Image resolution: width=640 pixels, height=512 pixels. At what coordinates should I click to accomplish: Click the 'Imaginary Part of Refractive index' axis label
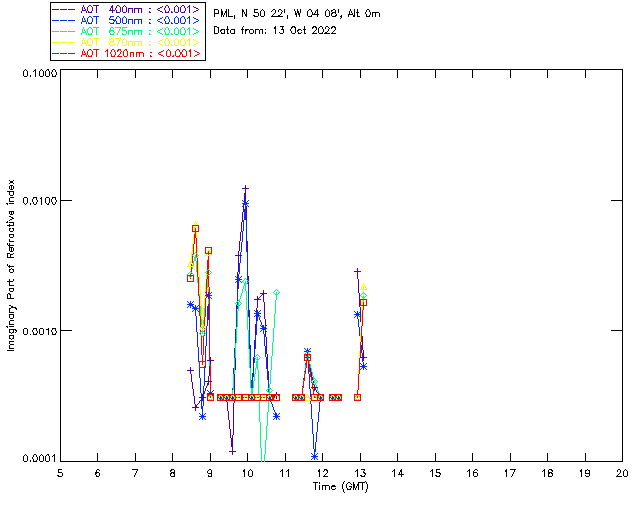(x=11, y=265)
